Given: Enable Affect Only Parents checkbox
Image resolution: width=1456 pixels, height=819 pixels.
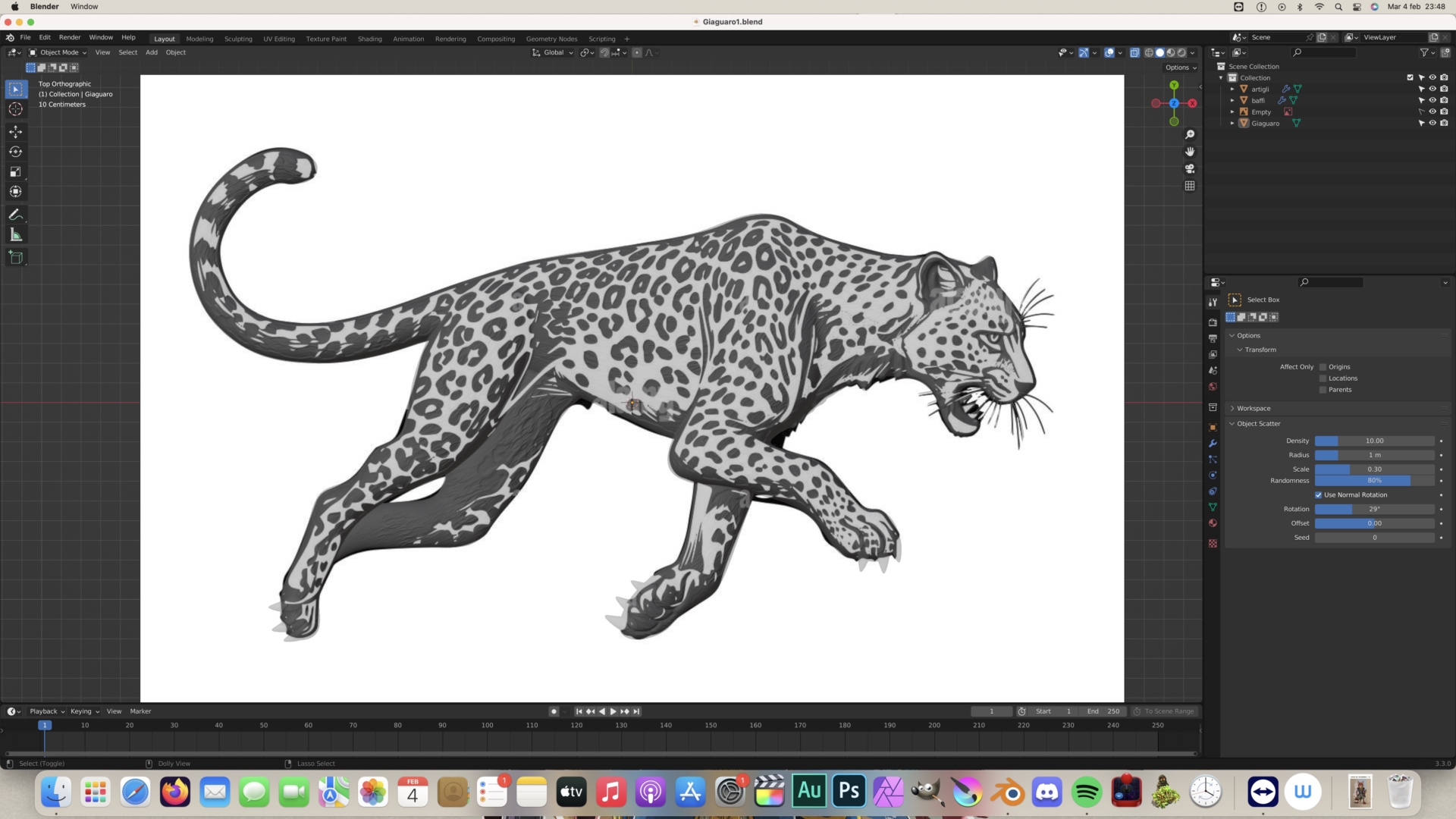Looking at the screenshot, I should pyautogui.click(x=1323, y=390).
